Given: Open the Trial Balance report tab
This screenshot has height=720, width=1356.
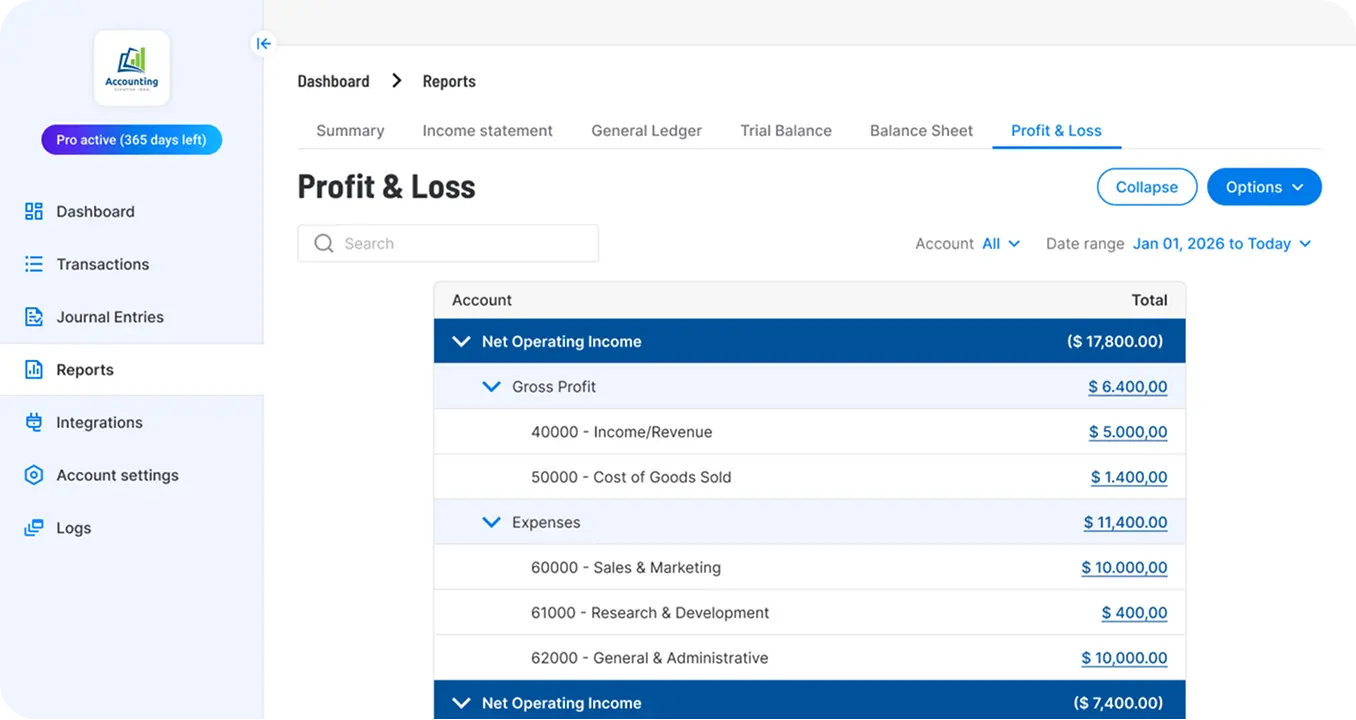Looking at the screenshot, I should (786, 130).
